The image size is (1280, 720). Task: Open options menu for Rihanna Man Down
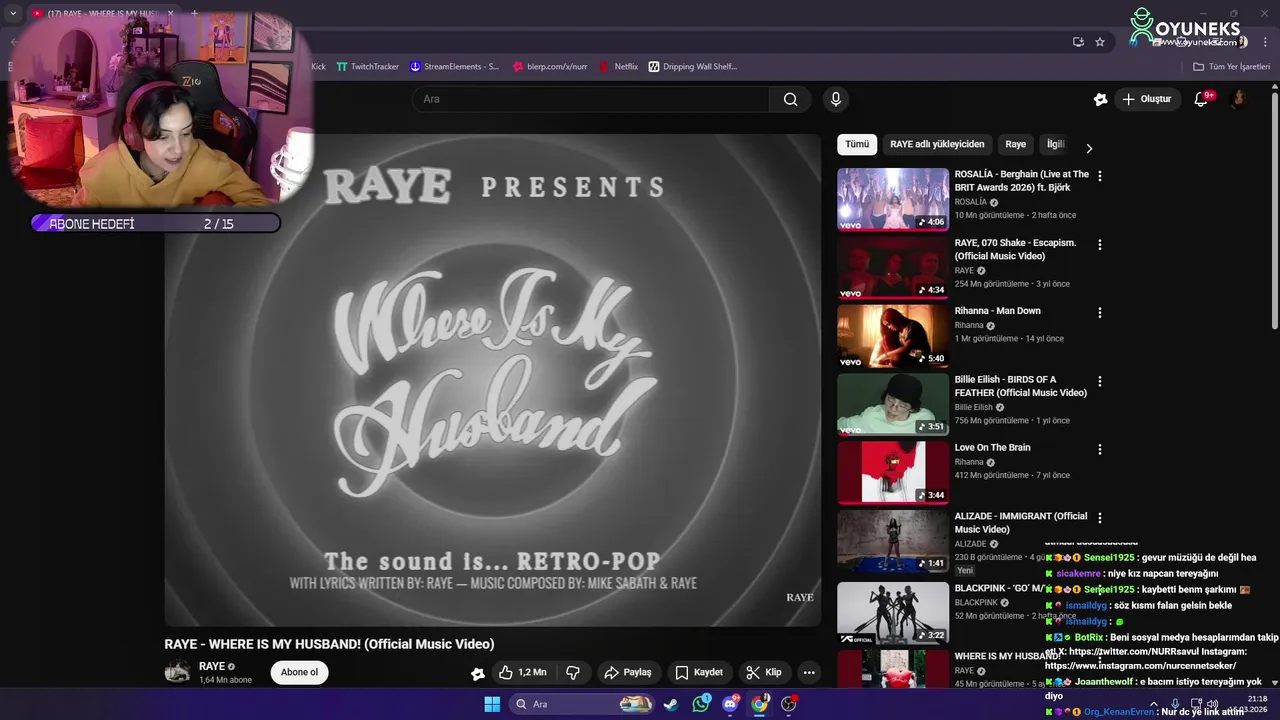coord(1100,312)
